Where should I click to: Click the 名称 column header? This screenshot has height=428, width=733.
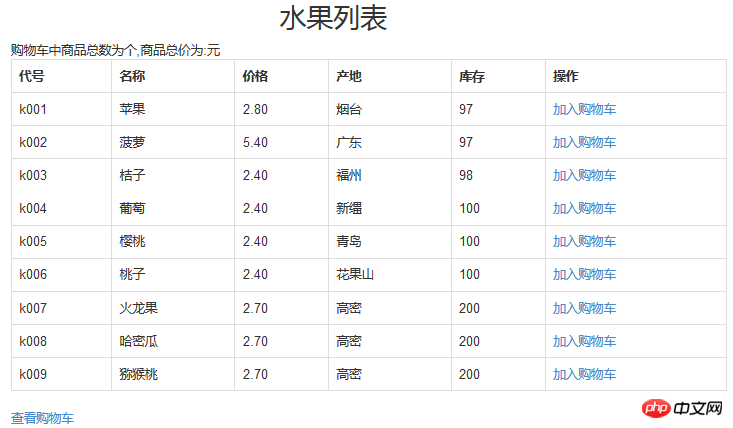pyautogui.click(x=132, y=76)
